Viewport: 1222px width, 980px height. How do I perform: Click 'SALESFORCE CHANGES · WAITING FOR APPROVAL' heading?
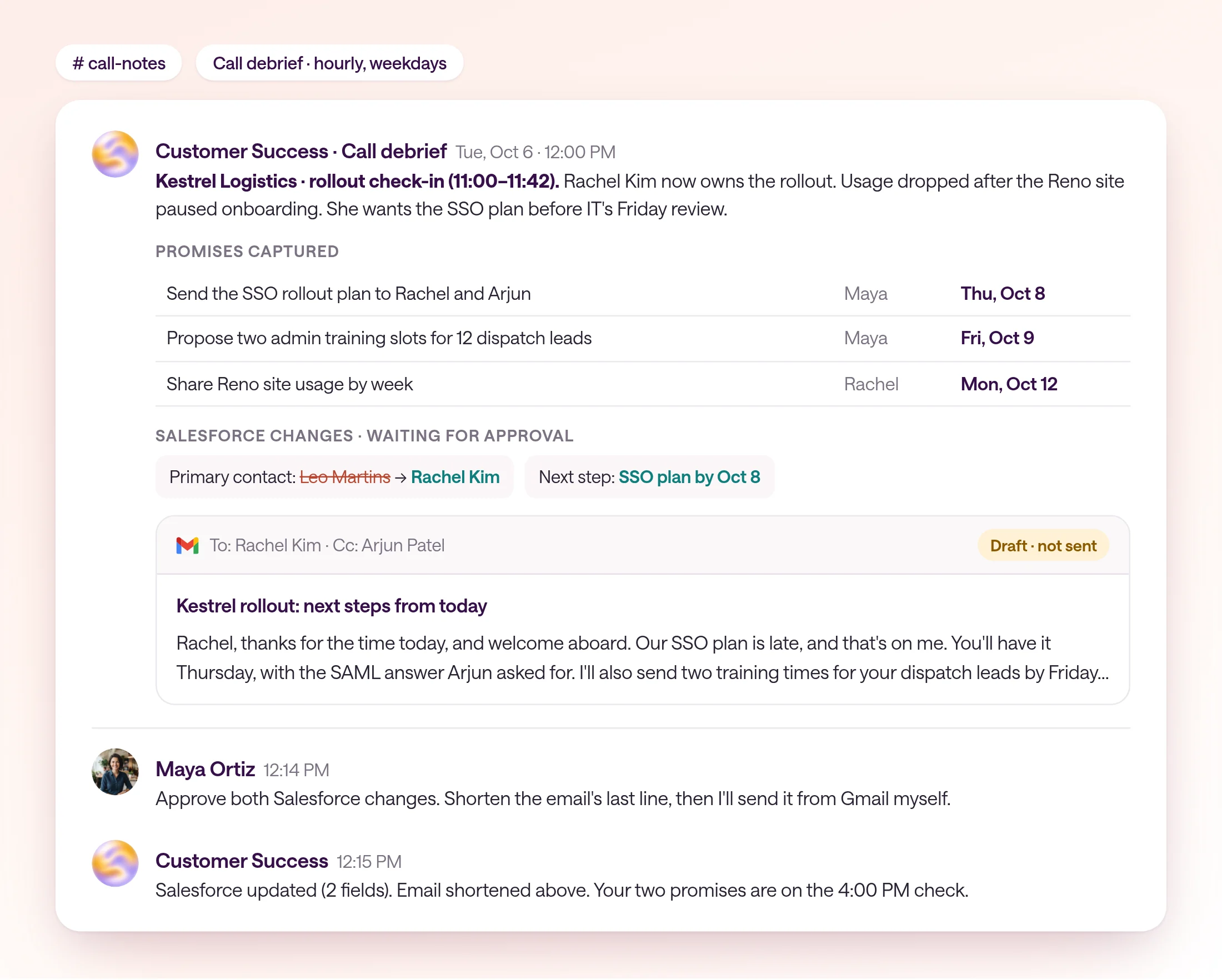[364, 436]
